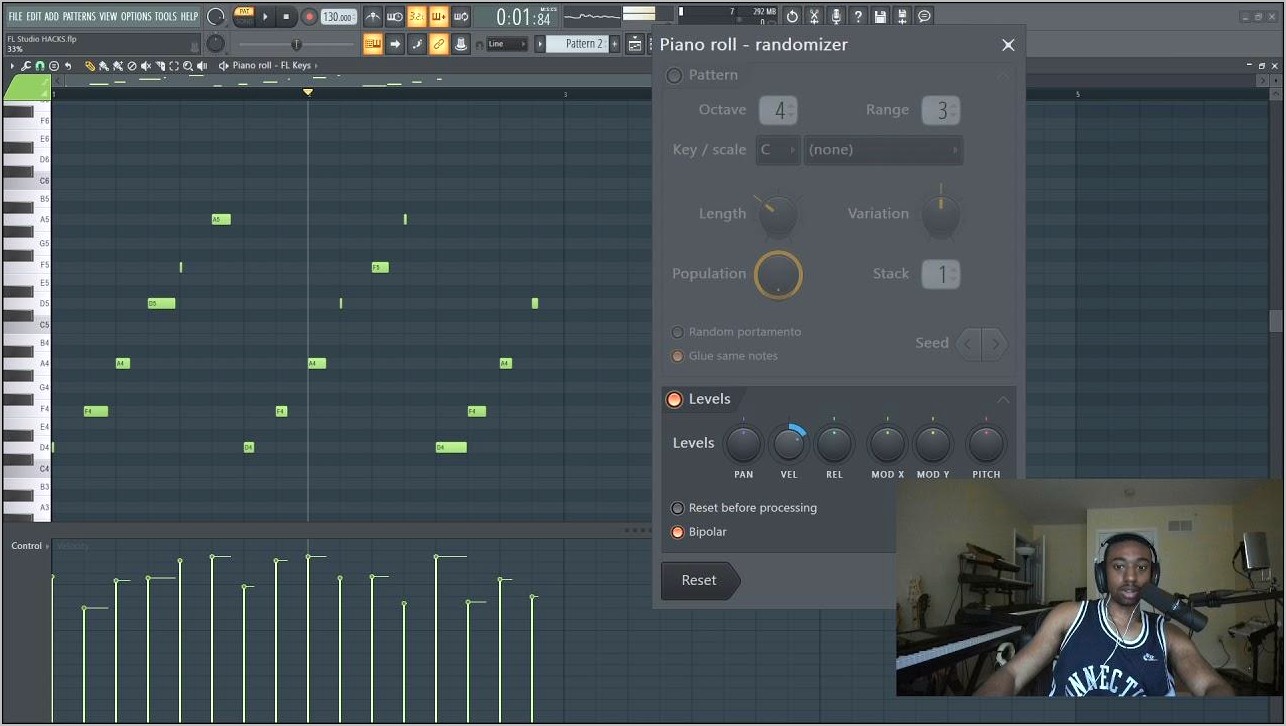Viewport: 1286px width, 726px height.
Task: Toggle wait for input recording icon
Action: 394,17
